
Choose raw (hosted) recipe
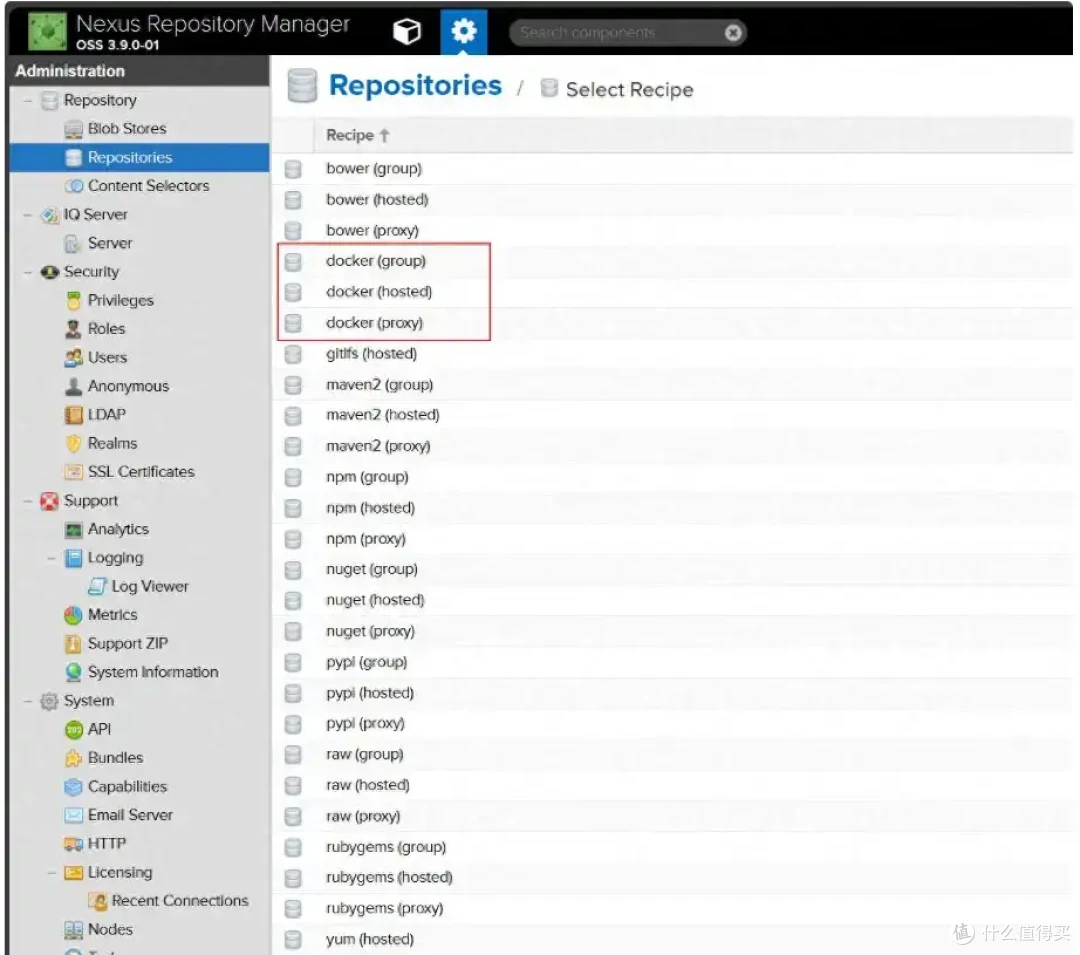[x=672, y=786]
